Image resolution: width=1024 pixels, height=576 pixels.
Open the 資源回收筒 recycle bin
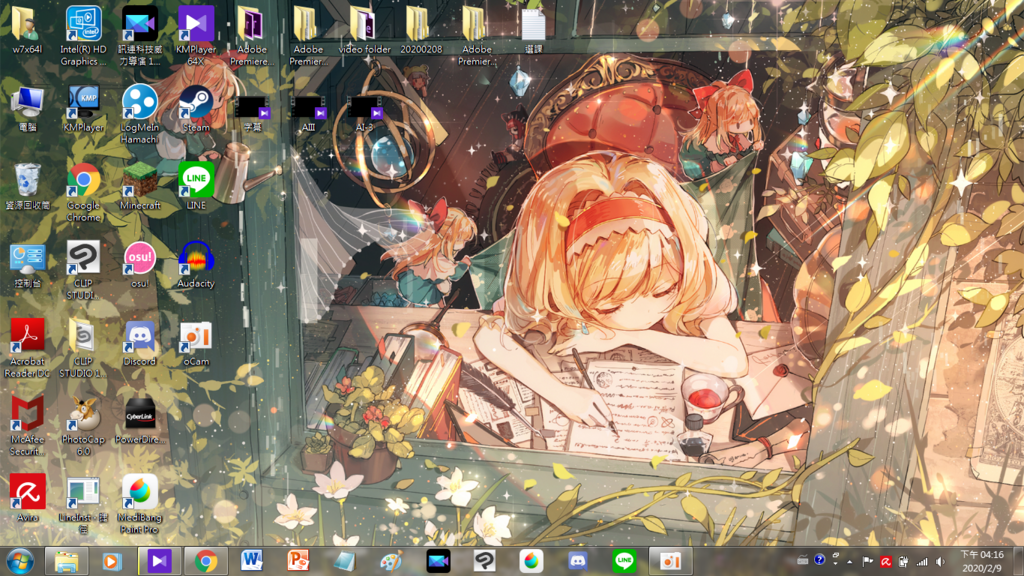[27, 187]
